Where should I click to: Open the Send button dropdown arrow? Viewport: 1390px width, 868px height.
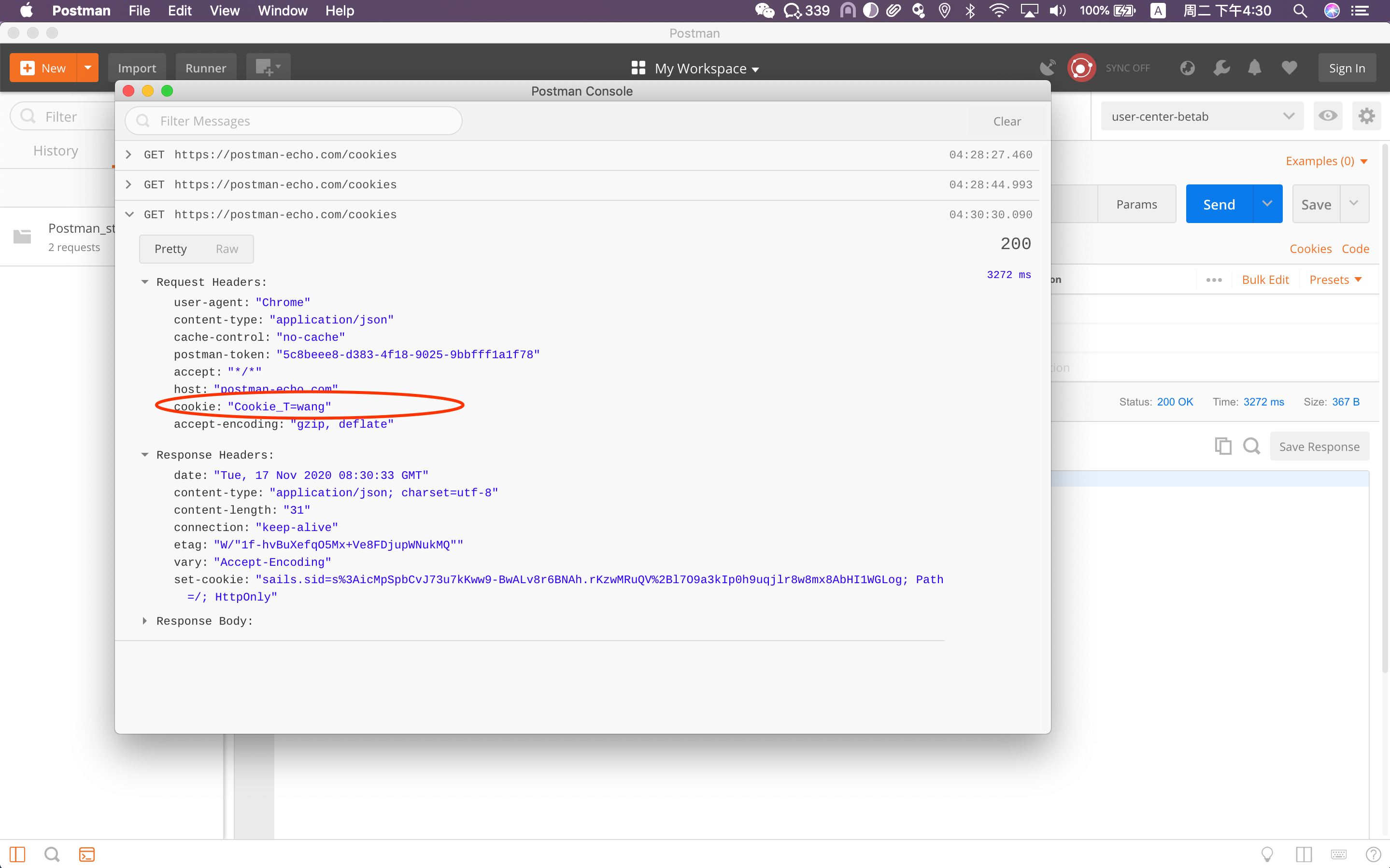[1267, 204]
